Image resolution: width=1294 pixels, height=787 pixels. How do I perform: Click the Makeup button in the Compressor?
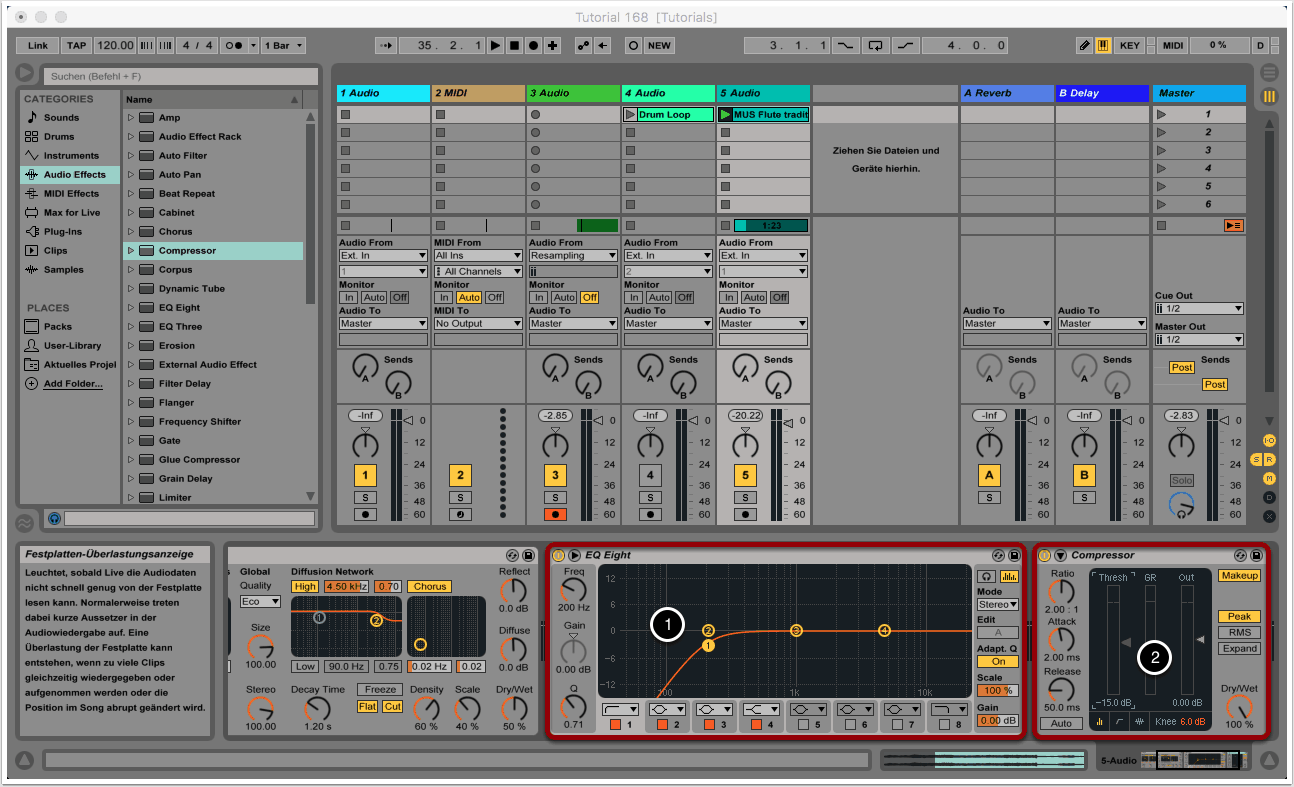1238,576
